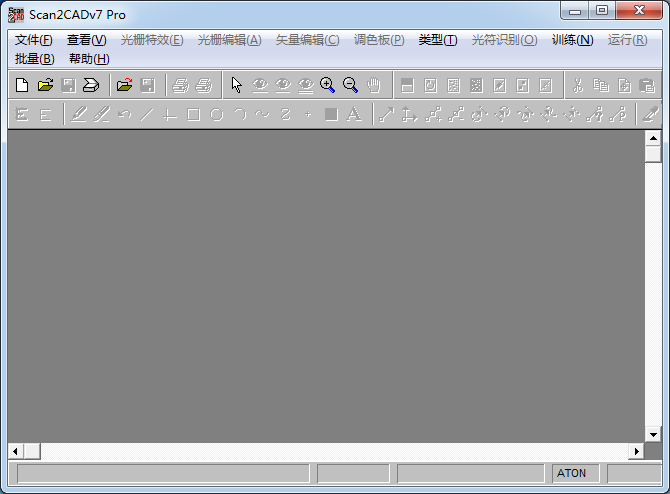Pick the text 'A' tool
This screenshot has width=670, height=494.
tap(353, 115)
